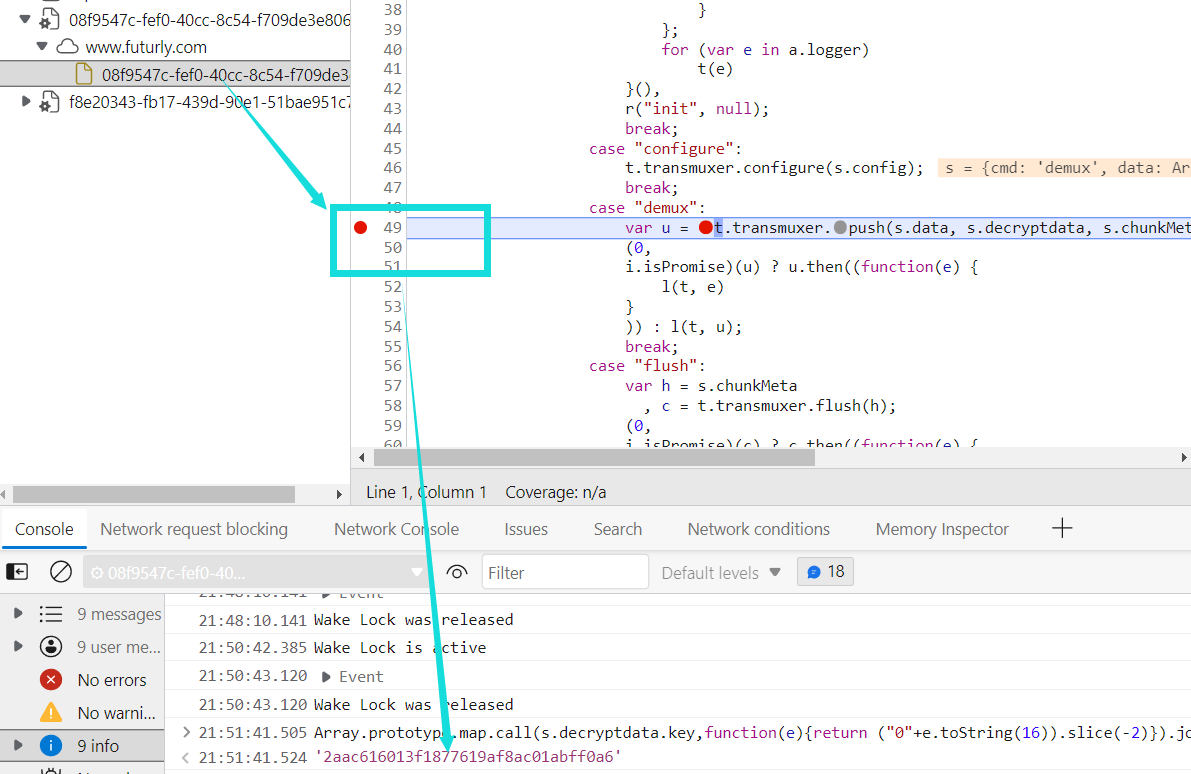
Task: Click the file navigator horizontal scrollbar thumb
Action: [153, 494]
